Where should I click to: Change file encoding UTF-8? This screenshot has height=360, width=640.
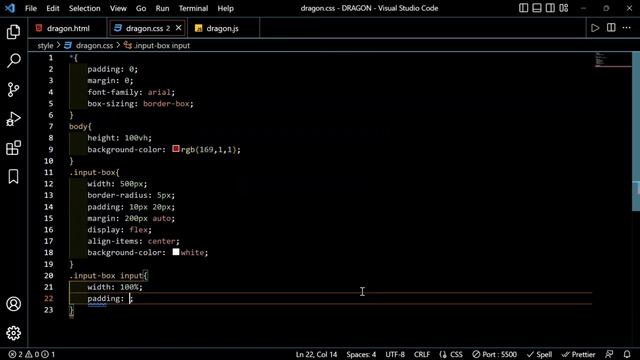coord(395,354)
